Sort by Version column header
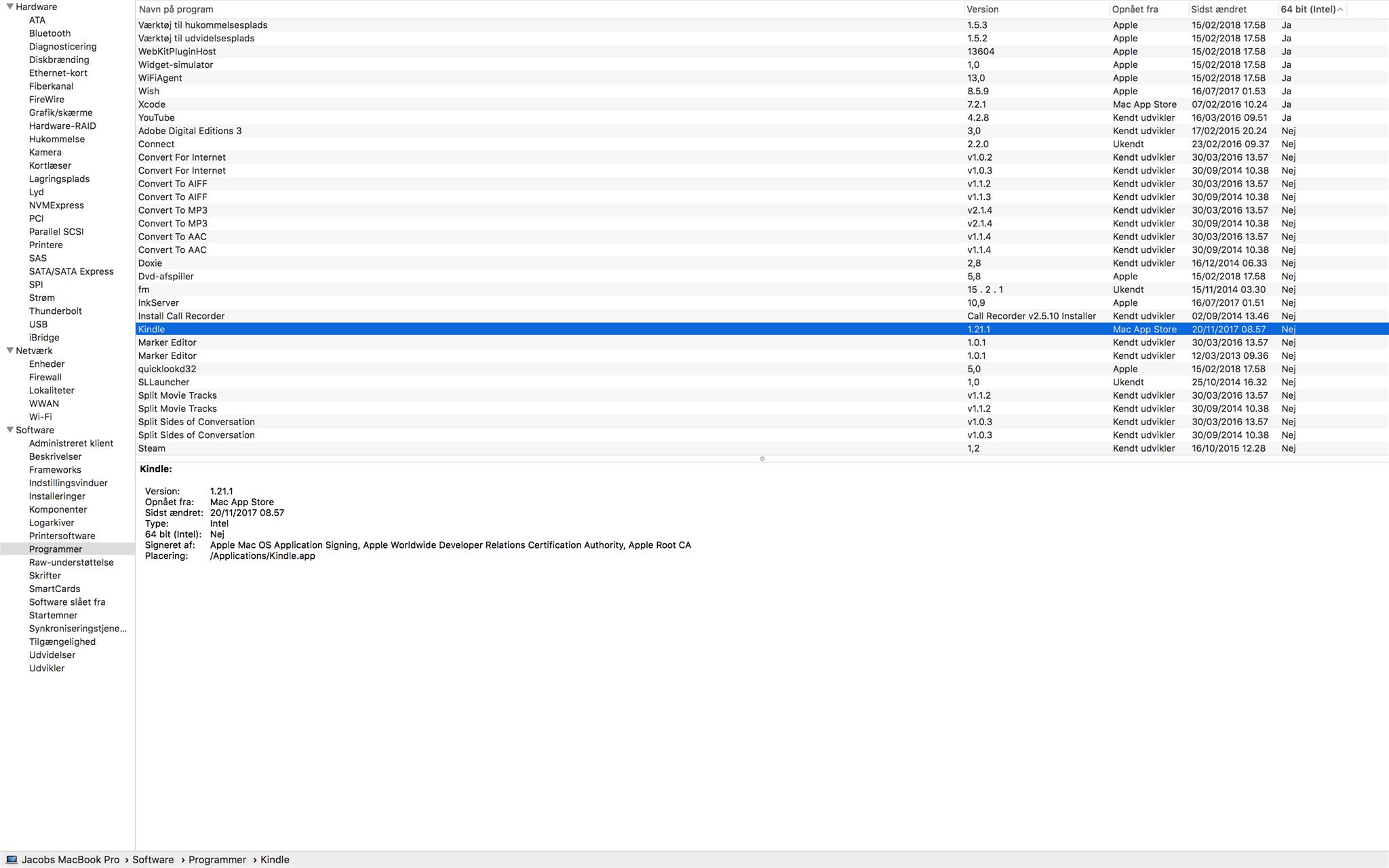This screenshot has height=868, width=1389. click(983, 9)
